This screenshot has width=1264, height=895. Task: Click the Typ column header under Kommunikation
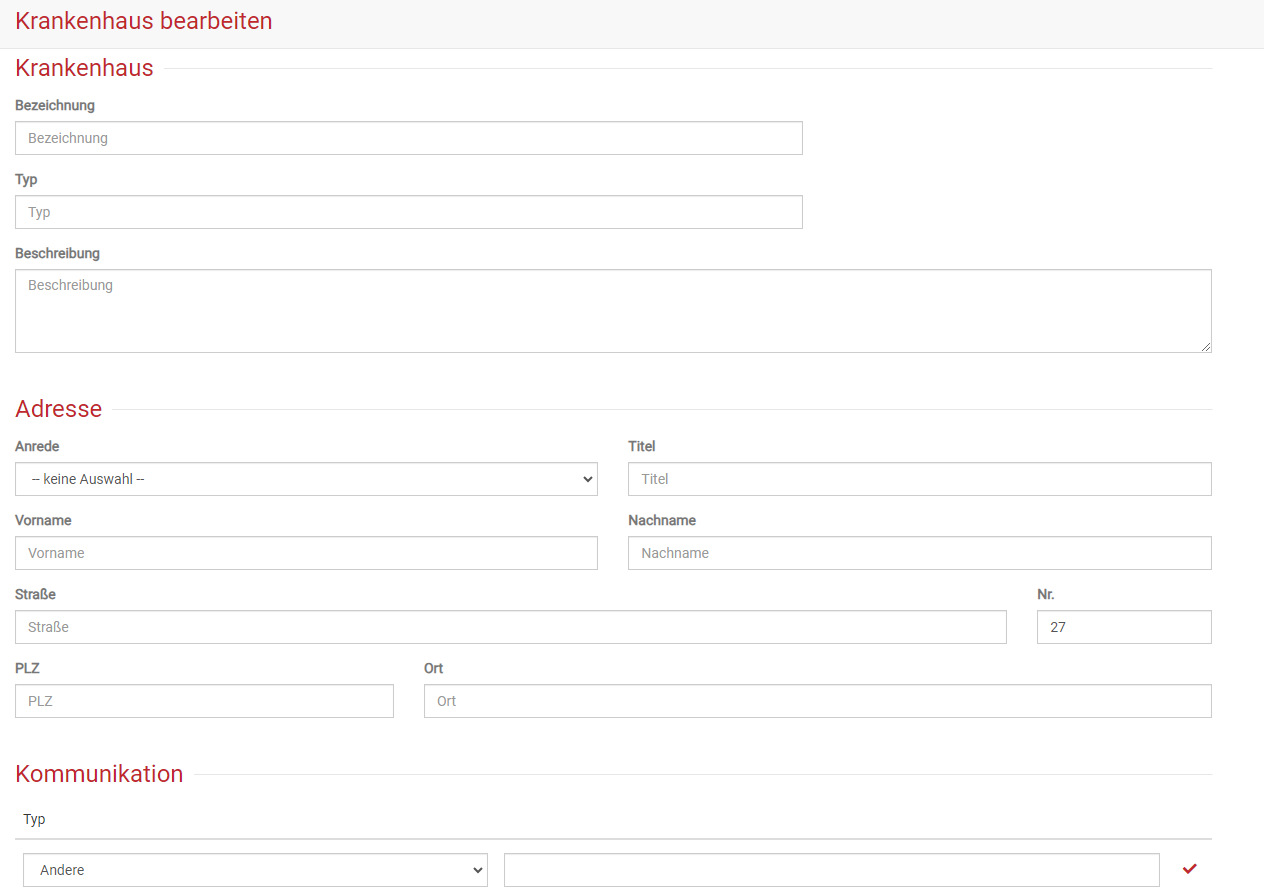[35, 819]
